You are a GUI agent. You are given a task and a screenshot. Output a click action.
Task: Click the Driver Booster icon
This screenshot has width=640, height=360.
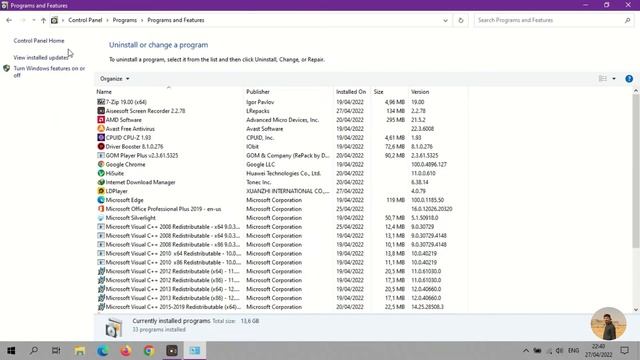(x=101, y=146)
